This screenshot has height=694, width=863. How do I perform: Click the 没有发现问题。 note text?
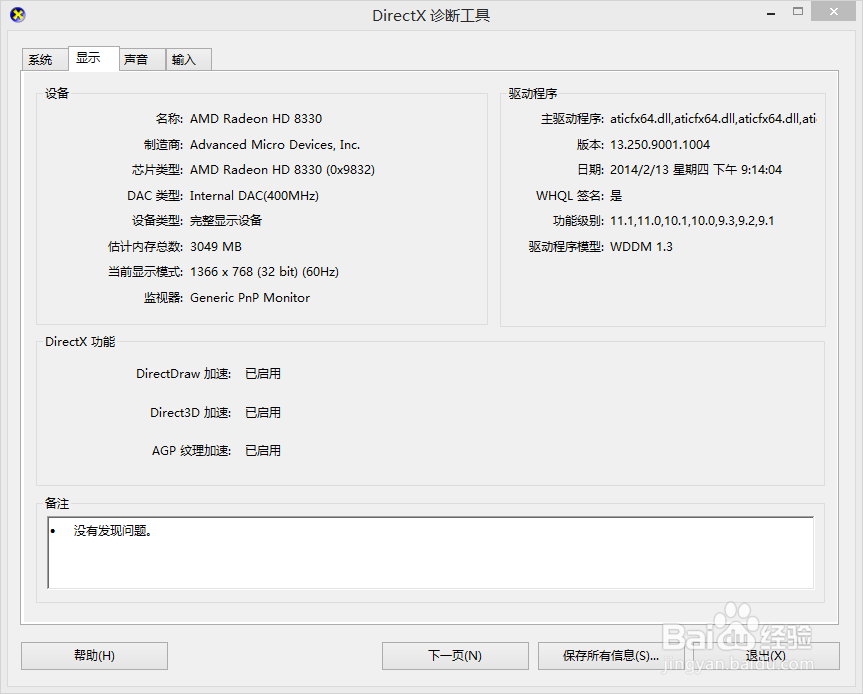(x=113, y=531)
